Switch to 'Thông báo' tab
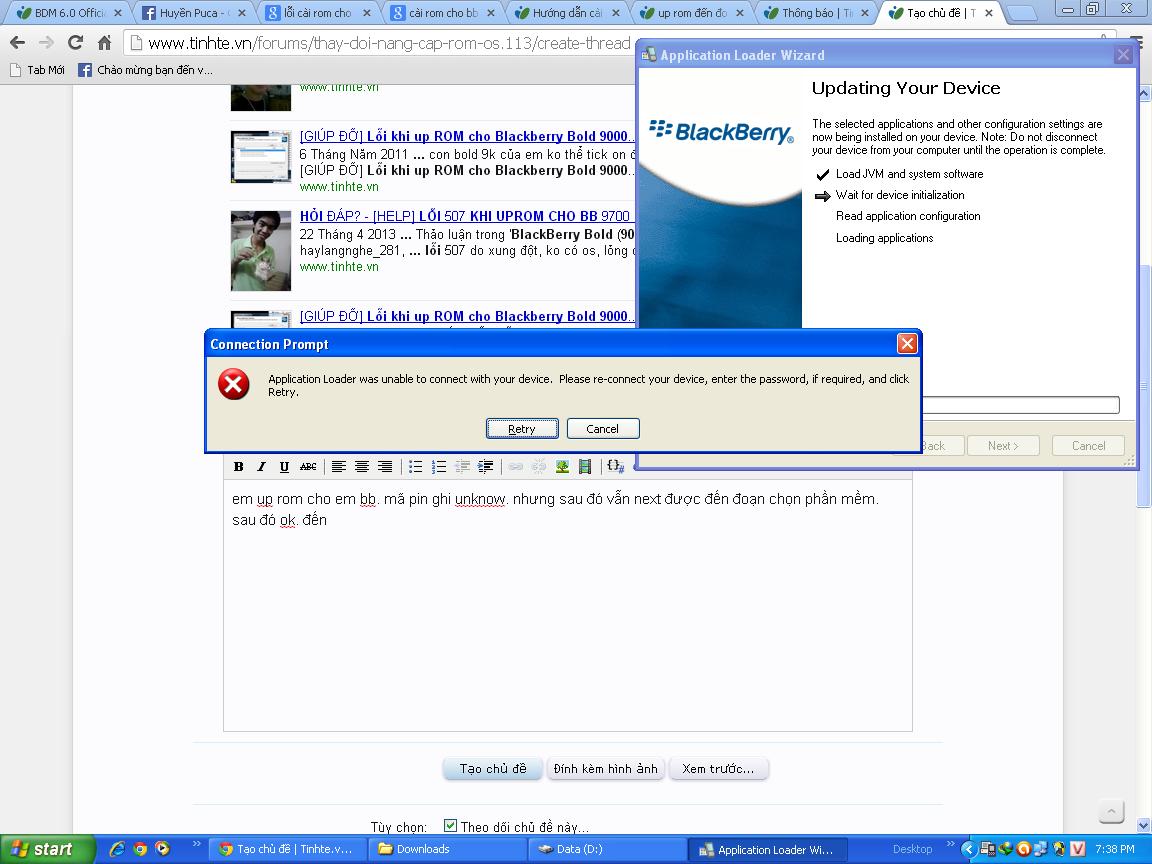This screenshot has width=1152, height=864. pyautogui.click(x=817, y=12)
